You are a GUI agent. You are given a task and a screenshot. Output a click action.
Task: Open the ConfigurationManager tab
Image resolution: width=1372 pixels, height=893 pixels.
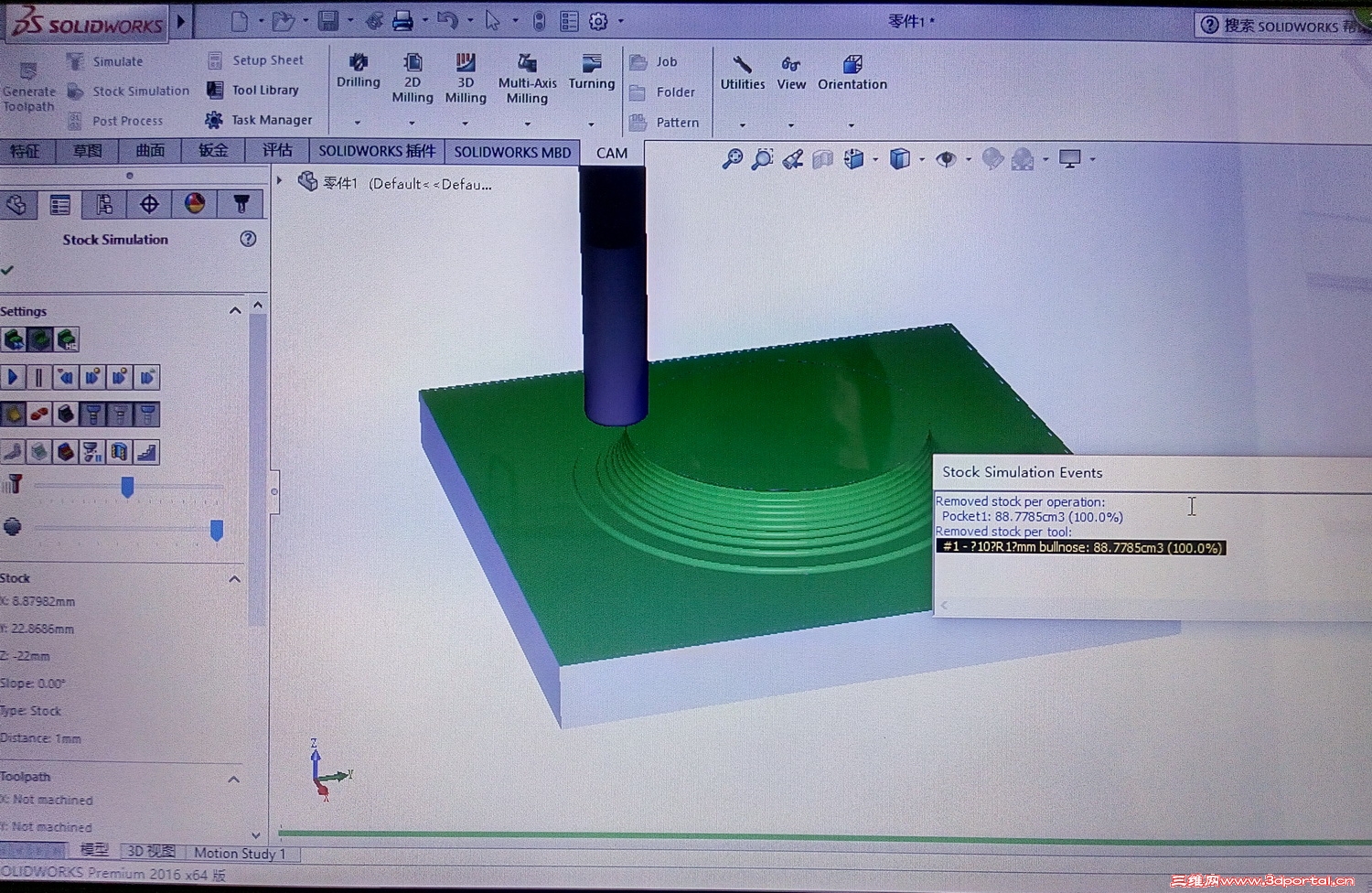[x=104, y=204]
